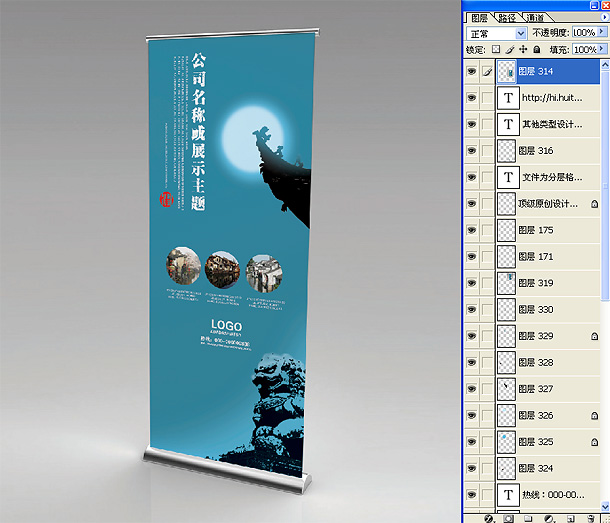Image resolution: width=610 pixels, height=523 pixels.
Task: Click the T icon of http://hi.huit... layer
Action: point(508,98)
